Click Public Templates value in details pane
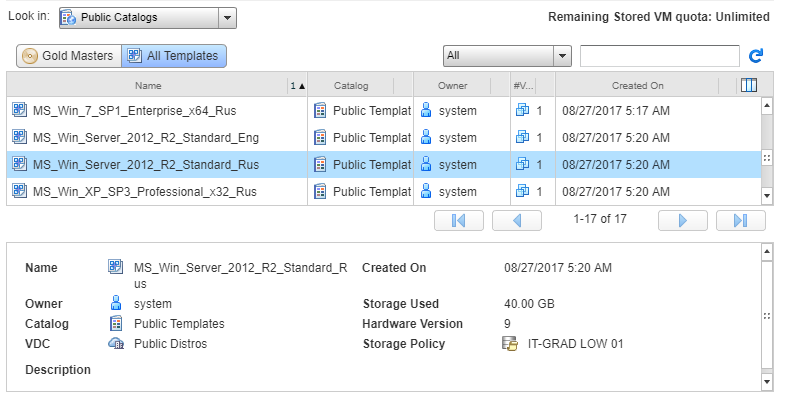Viewport: 785px width, 400px height. [x=179, y=324]
